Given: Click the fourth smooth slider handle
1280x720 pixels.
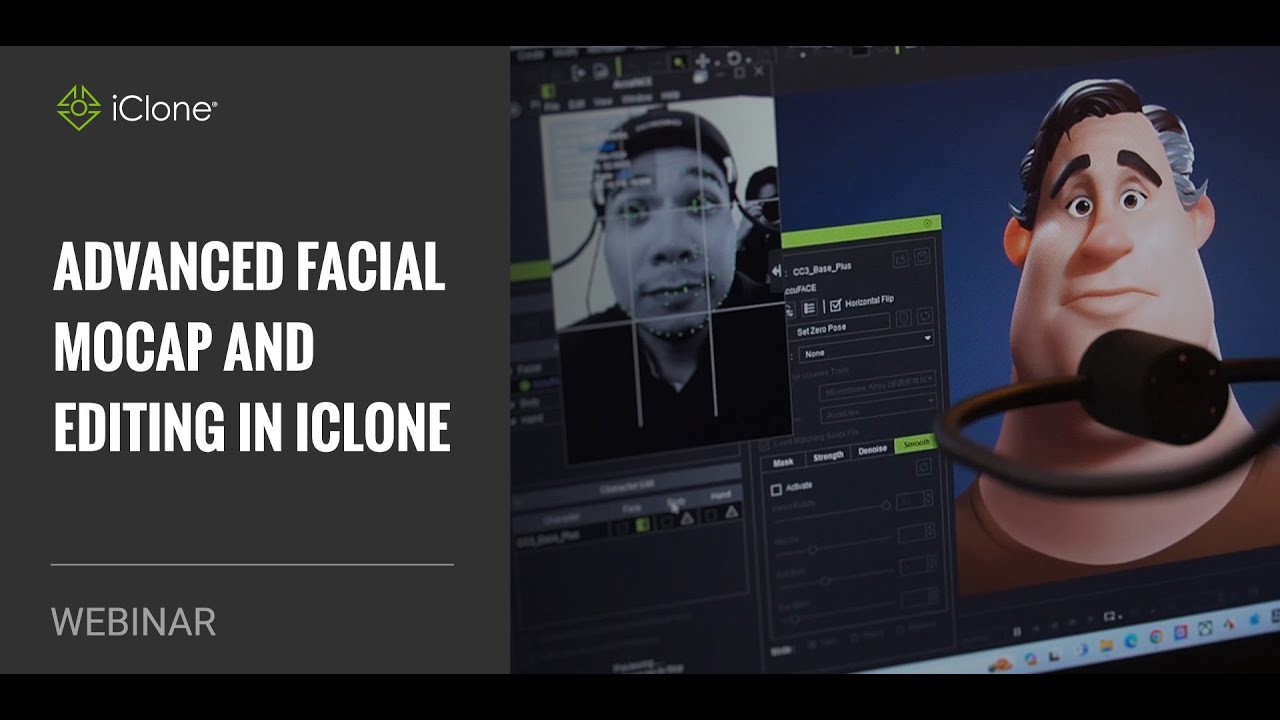Looking at the screenshot, I should 795,619.
